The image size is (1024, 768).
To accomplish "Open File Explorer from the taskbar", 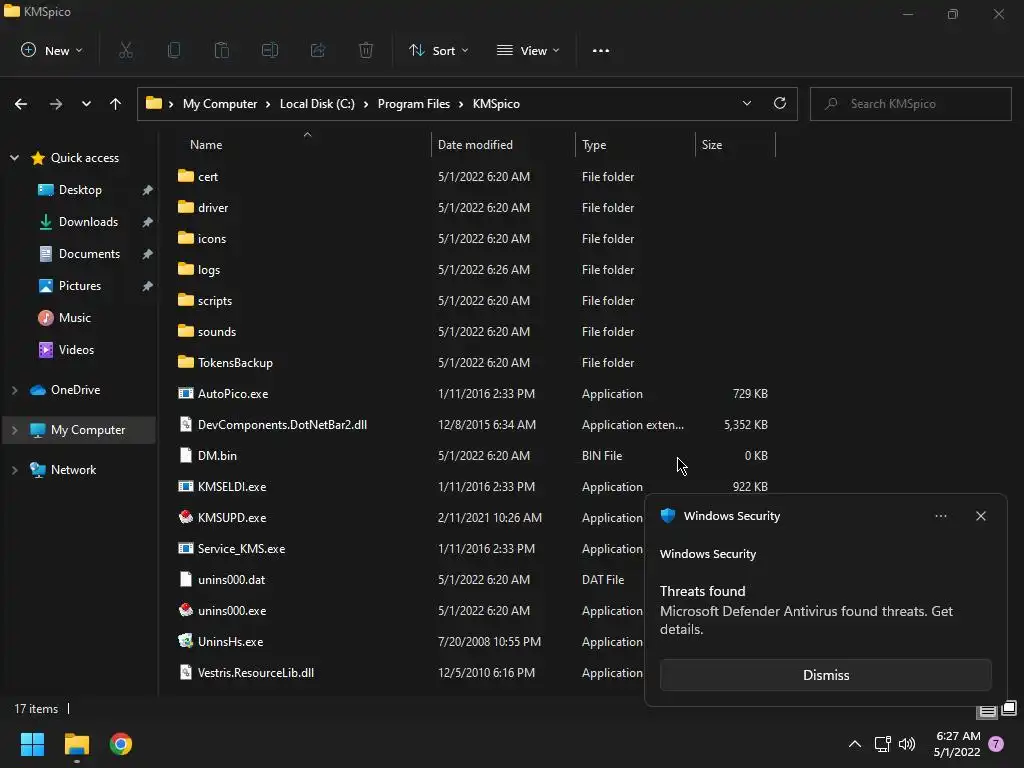I will click(76, 744).
